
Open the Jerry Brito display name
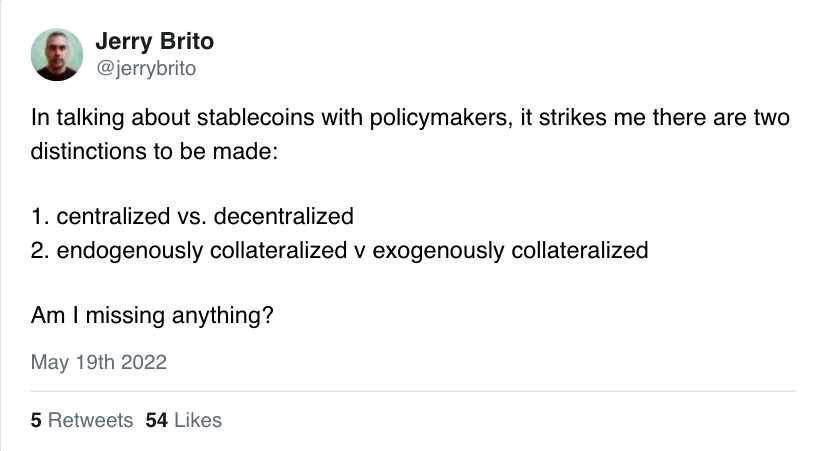pyautogui.click(x=154, y=42)
